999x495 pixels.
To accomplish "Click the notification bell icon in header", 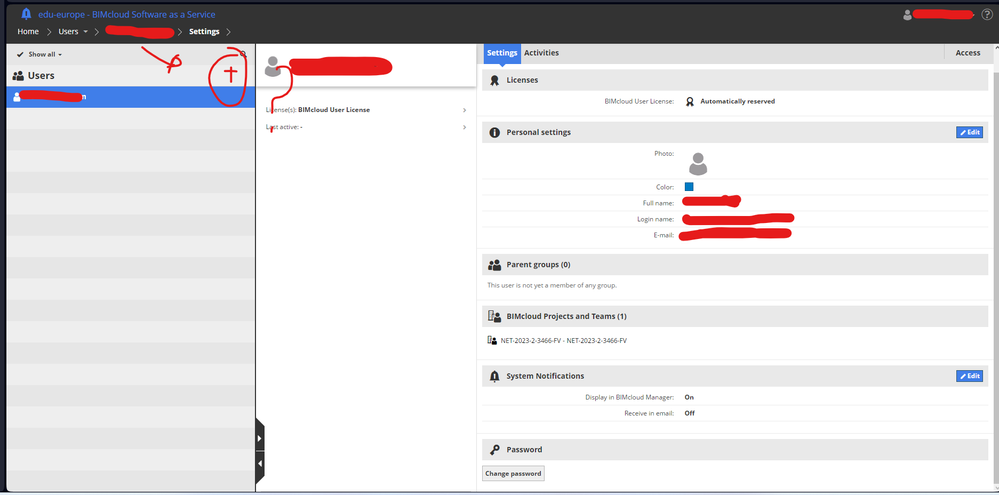I will pos(26,14).
